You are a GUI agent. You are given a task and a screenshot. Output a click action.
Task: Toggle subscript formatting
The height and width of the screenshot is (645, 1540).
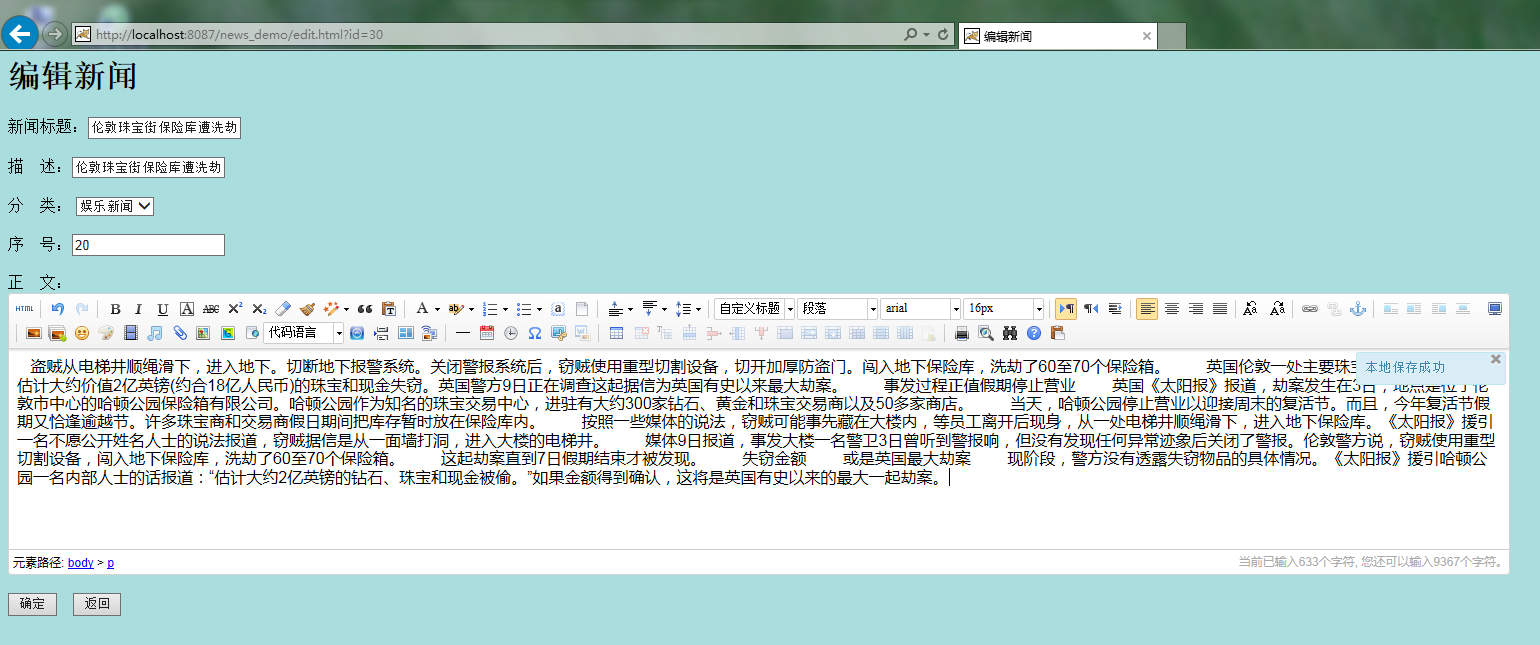click(x=259, y=309)
